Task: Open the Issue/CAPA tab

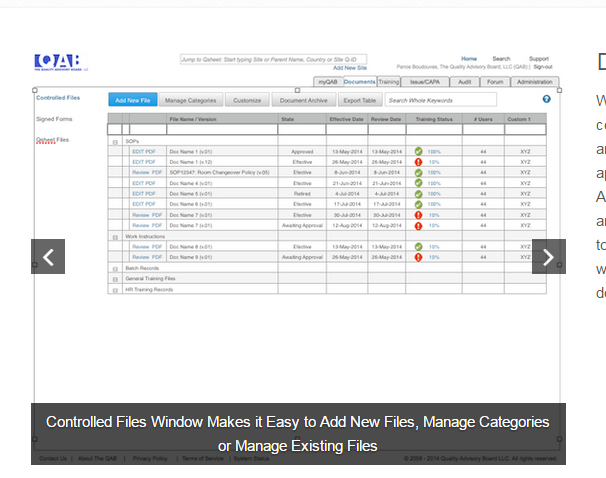Action: (x=425, y=82)
